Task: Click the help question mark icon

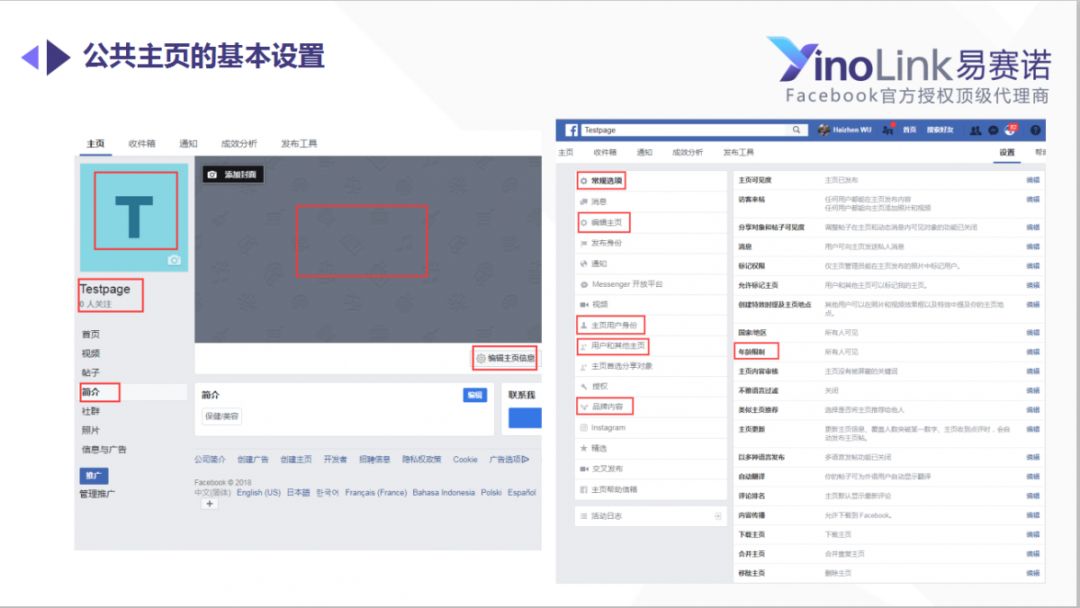Action: pos(1035,130)
